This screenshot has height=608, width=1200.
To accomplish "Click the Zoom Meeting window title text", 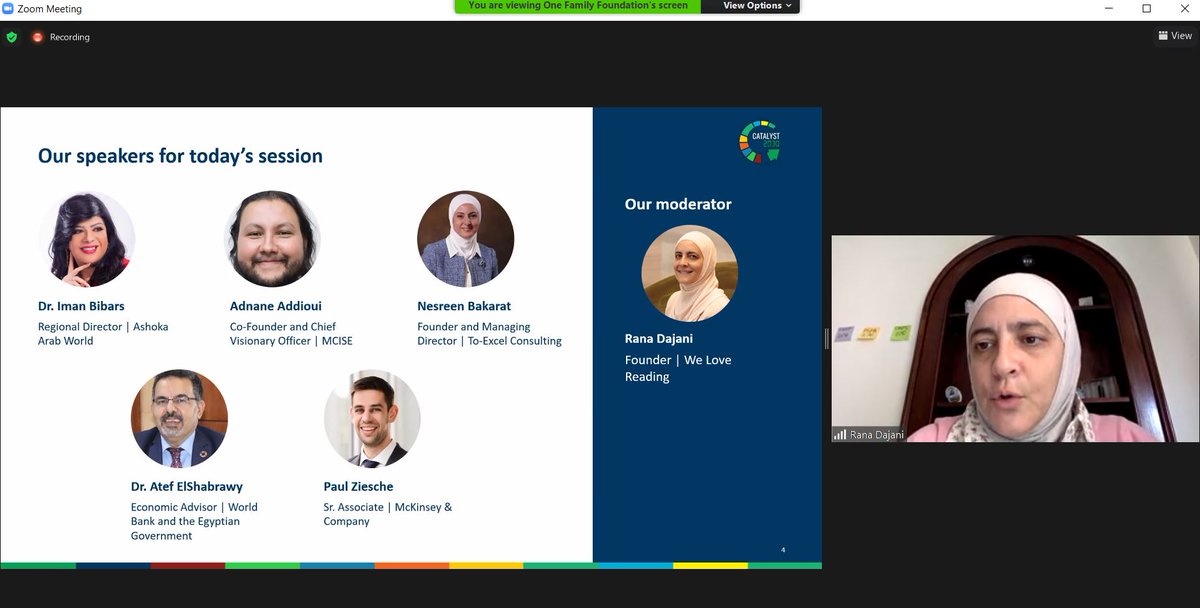I will tap(50, 8).
